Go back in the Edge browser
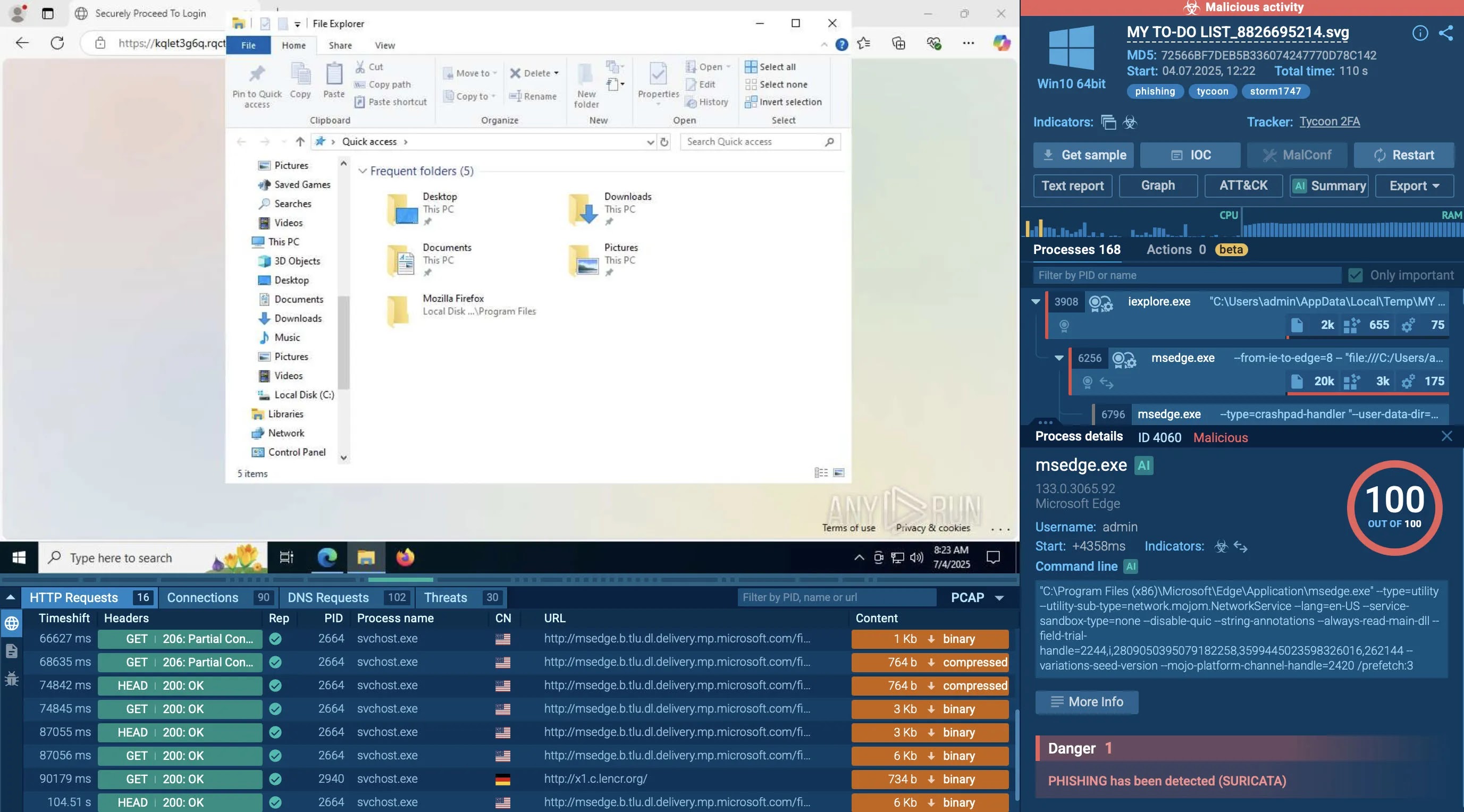The width and height of the screenshot is (1464, 812). click(22, 43)
